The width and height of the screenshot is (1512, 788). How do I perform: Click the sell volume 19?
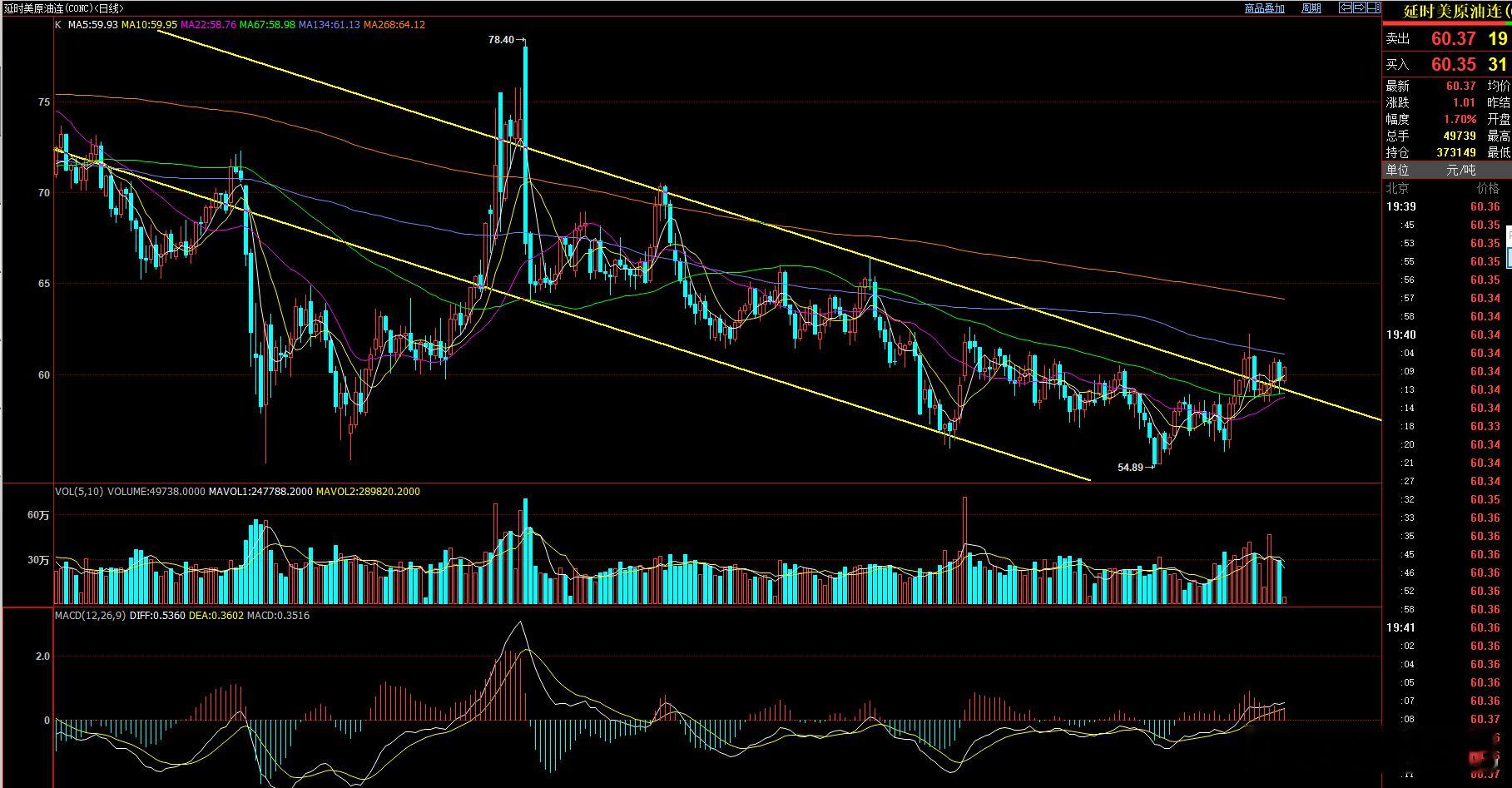click(1498, 38)
